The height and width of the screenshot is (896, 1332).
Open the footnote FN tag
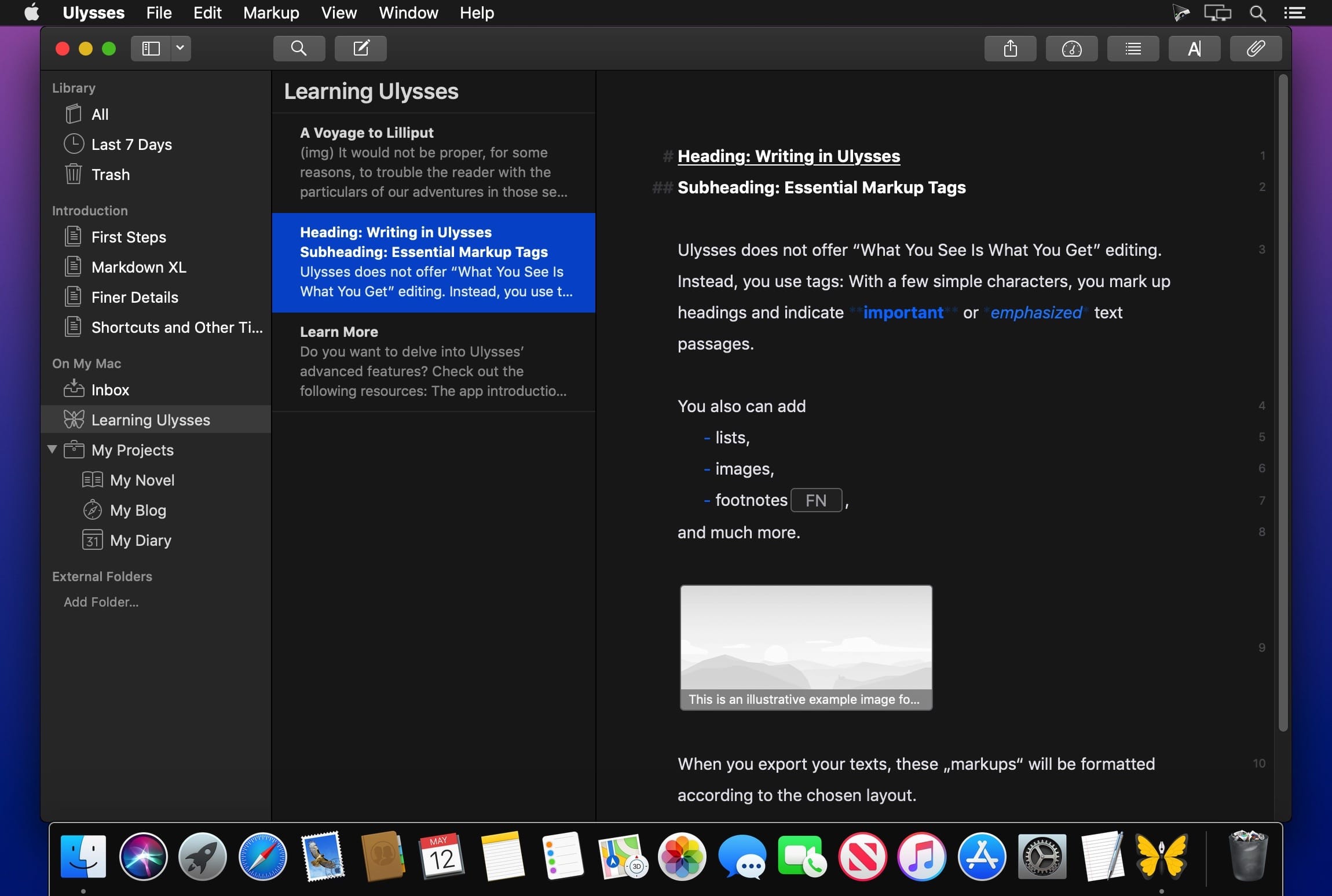[815, 500]
